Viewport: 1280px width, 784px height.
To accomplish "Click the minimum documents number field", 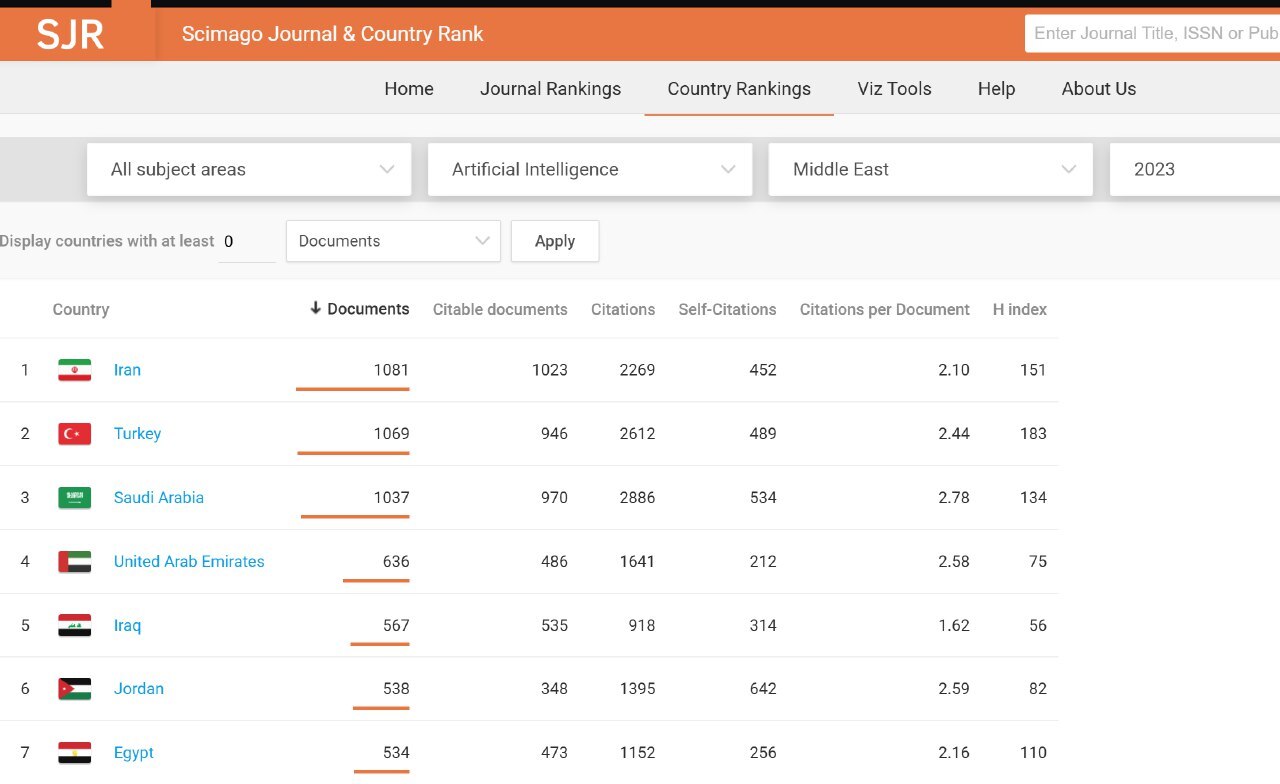I will pyautogui.click(x=246, y=242).
